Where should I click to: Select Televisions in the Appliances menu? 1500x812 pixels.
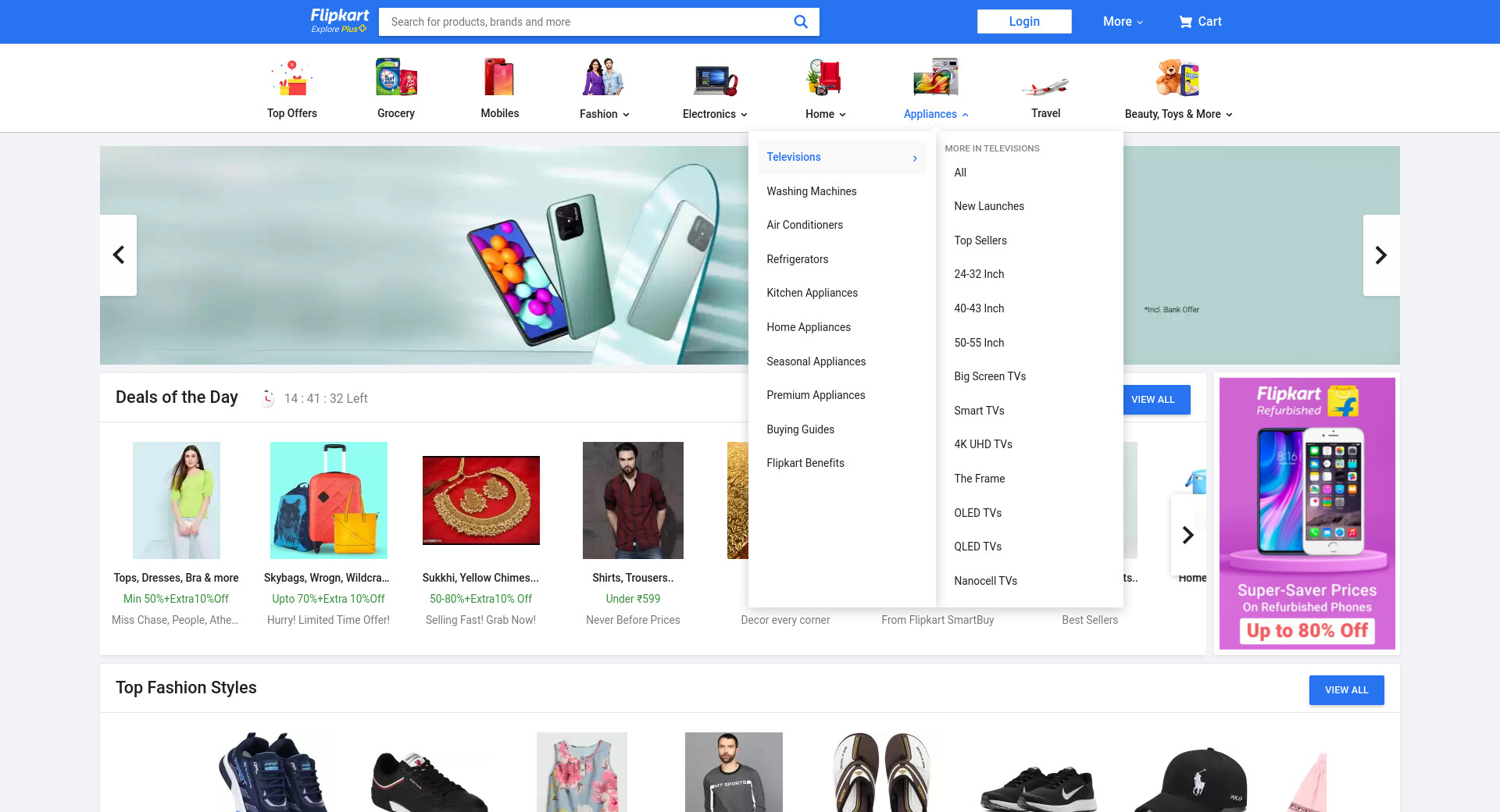point(841,157)
